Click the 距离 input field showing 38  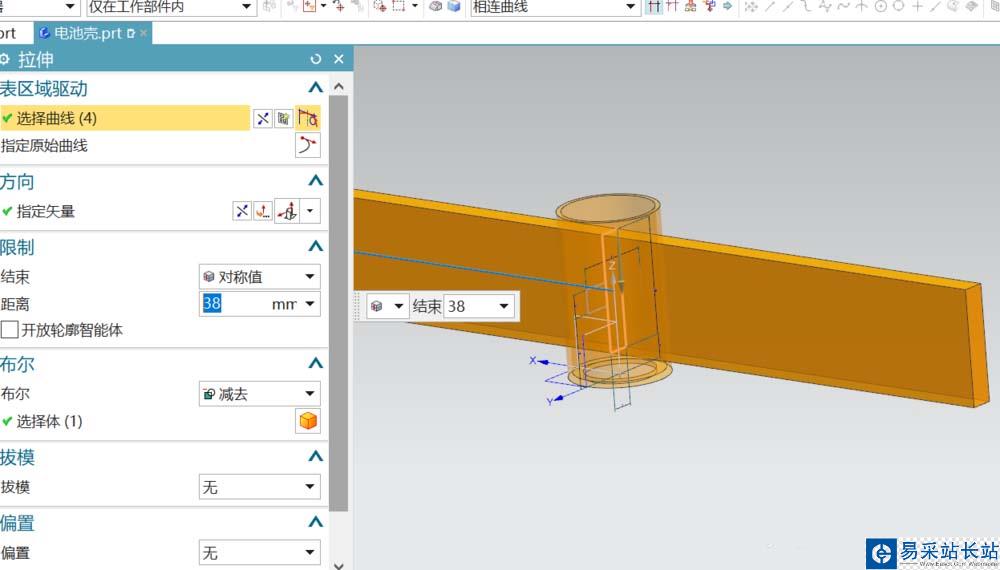tap(233, 304)
